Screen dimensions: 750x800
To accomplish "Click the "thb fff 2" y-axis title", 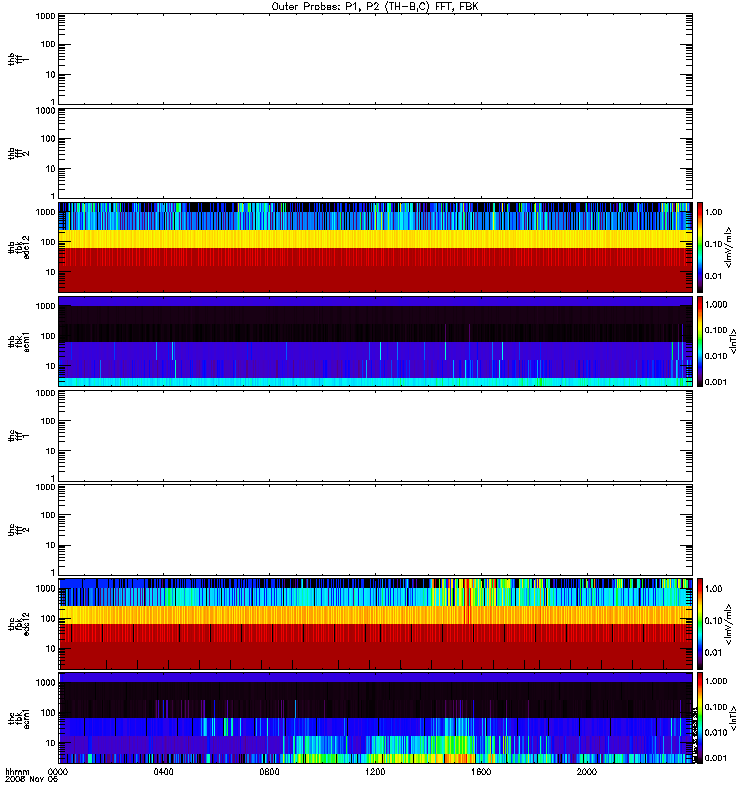I will tap(18, 153).
